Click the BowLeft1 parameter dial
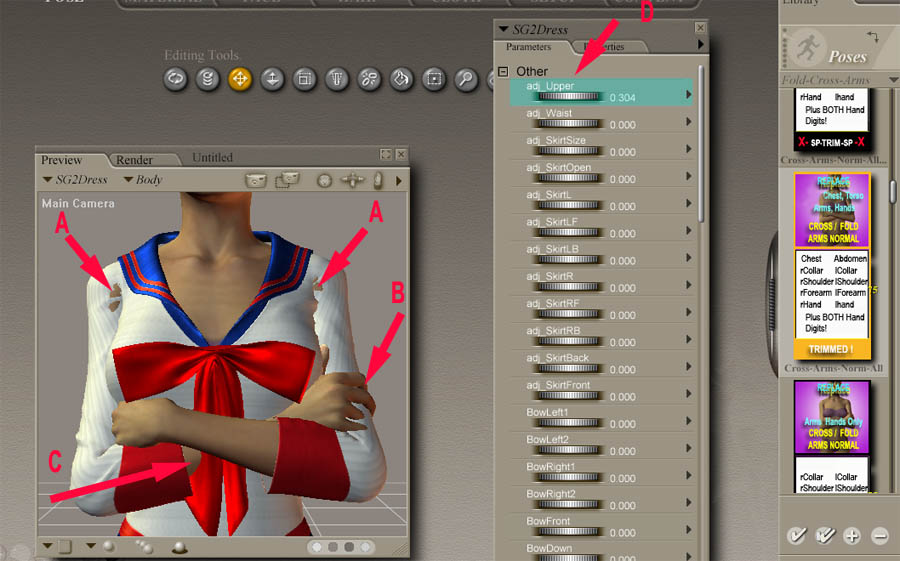This screenshot has height=561, width=900. pos(568,423)
